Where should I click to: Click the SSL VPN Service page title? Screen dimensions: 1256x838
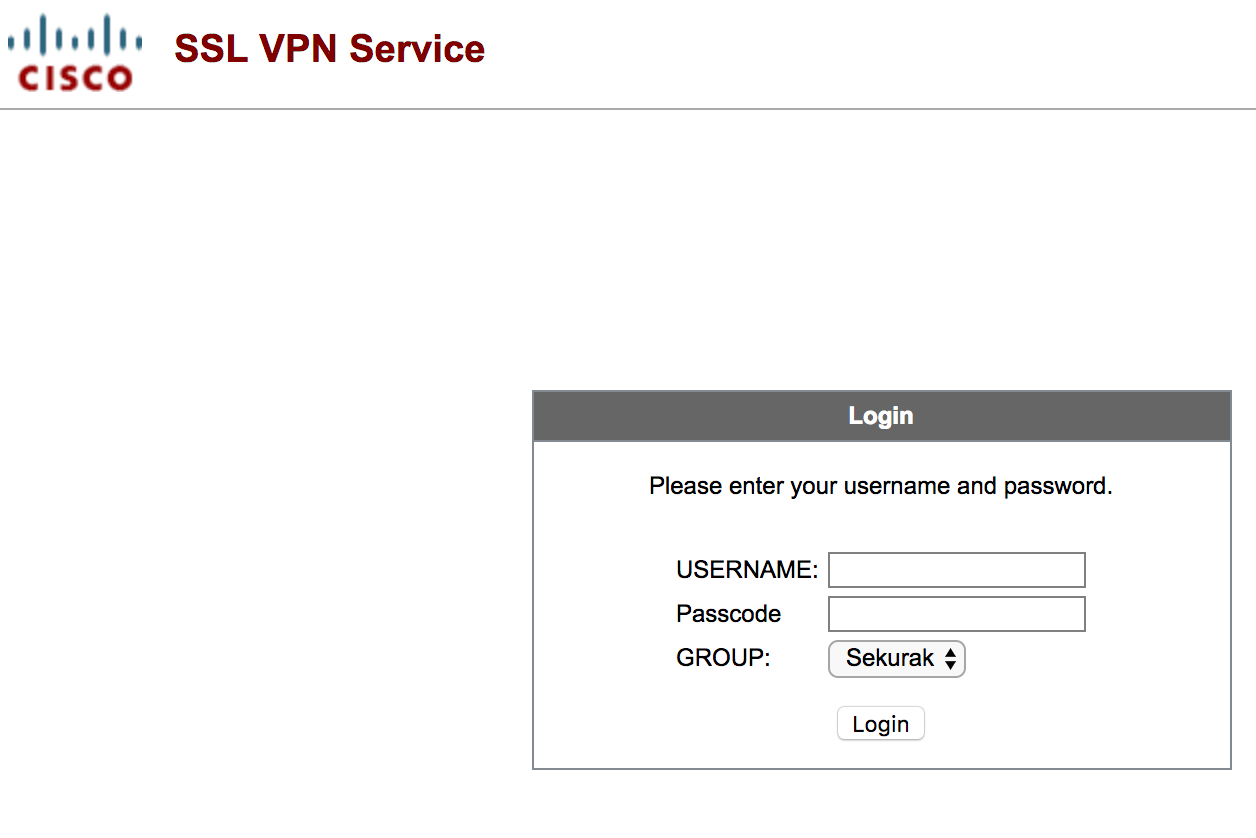pos(330,48)
